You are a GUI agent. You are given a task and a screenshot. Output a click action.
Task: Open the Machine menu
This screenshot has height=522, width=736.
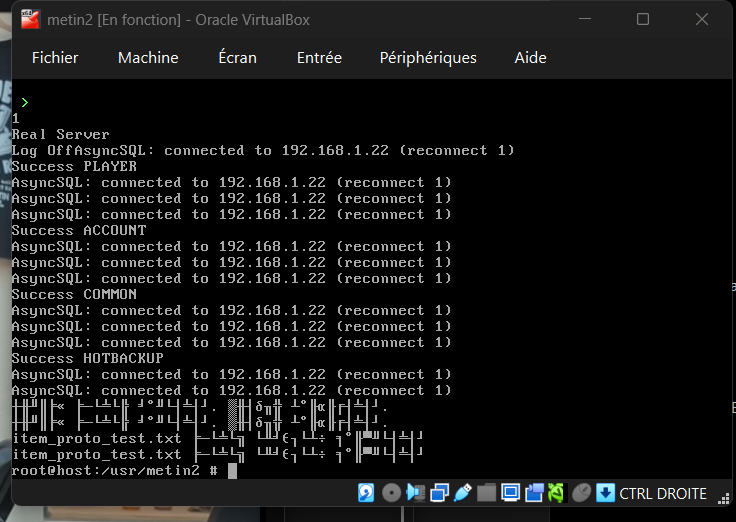pos(148,58)
